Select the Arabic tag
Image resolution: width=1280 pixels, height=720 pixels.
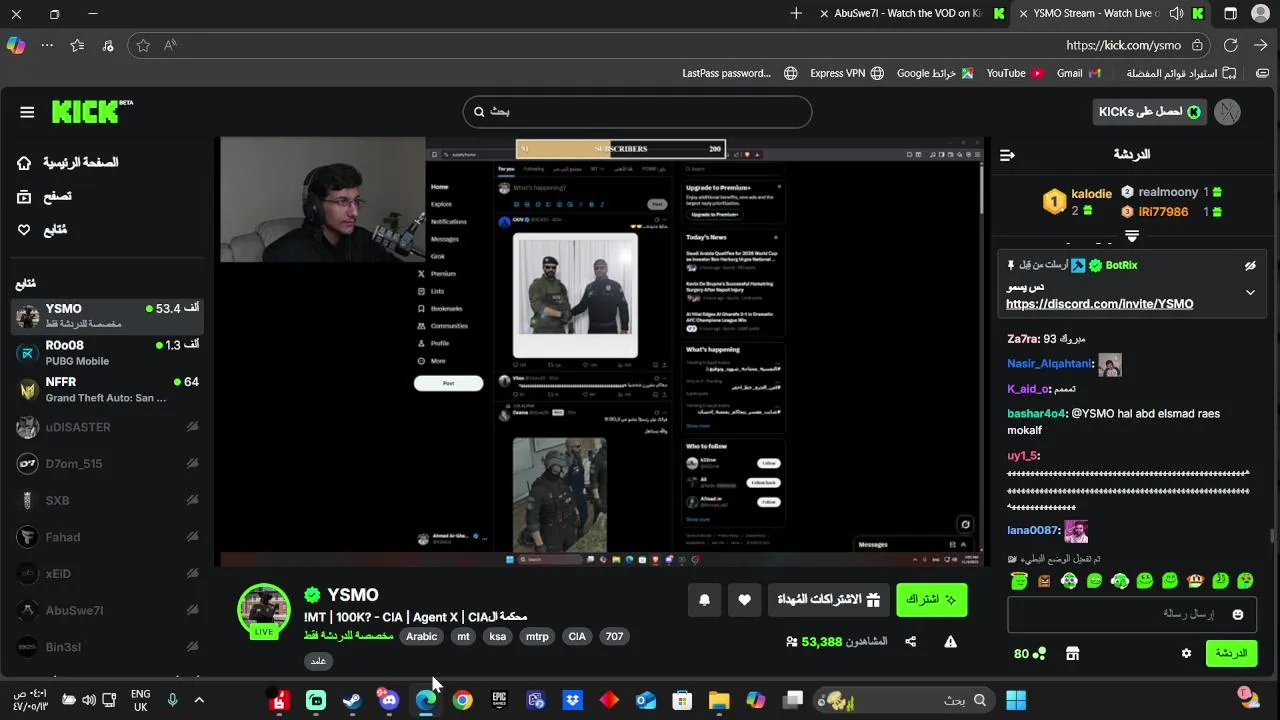click(421, 636)
